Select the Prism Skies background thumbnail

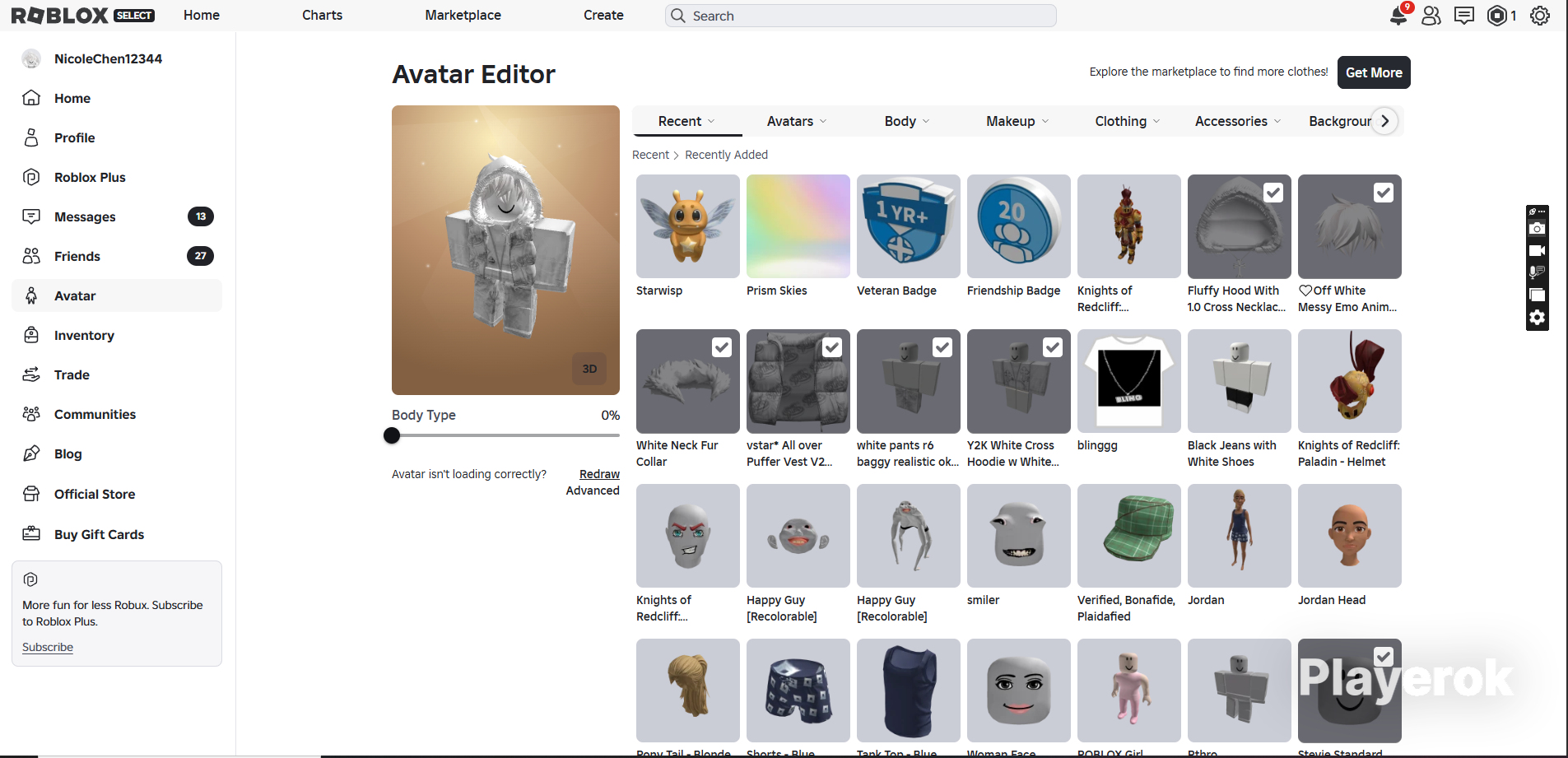[798, 226]
